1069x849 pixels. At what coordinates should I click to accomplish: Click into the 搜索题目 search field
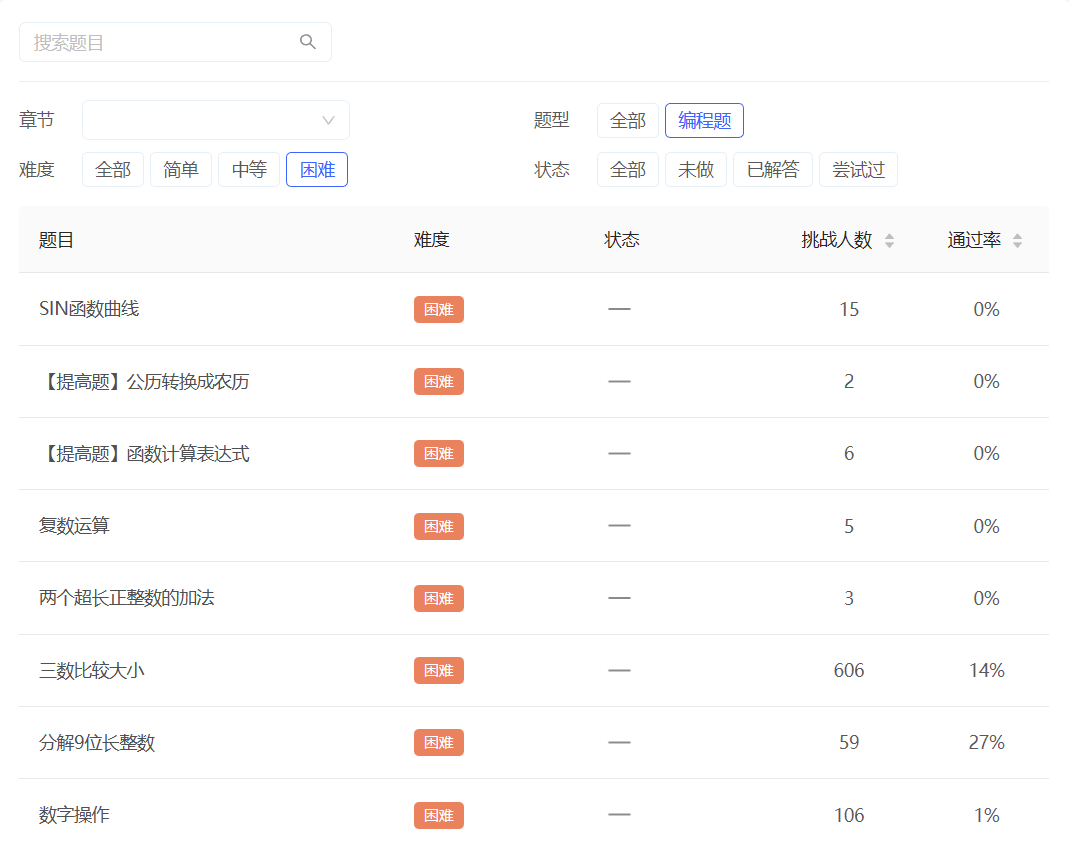160,43
